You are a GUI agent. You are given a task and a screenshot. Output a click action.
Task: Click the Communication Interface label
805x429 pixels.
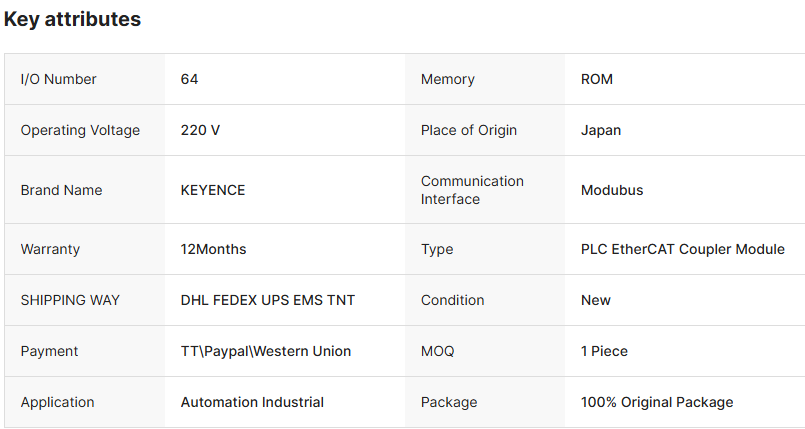[472, 190]
